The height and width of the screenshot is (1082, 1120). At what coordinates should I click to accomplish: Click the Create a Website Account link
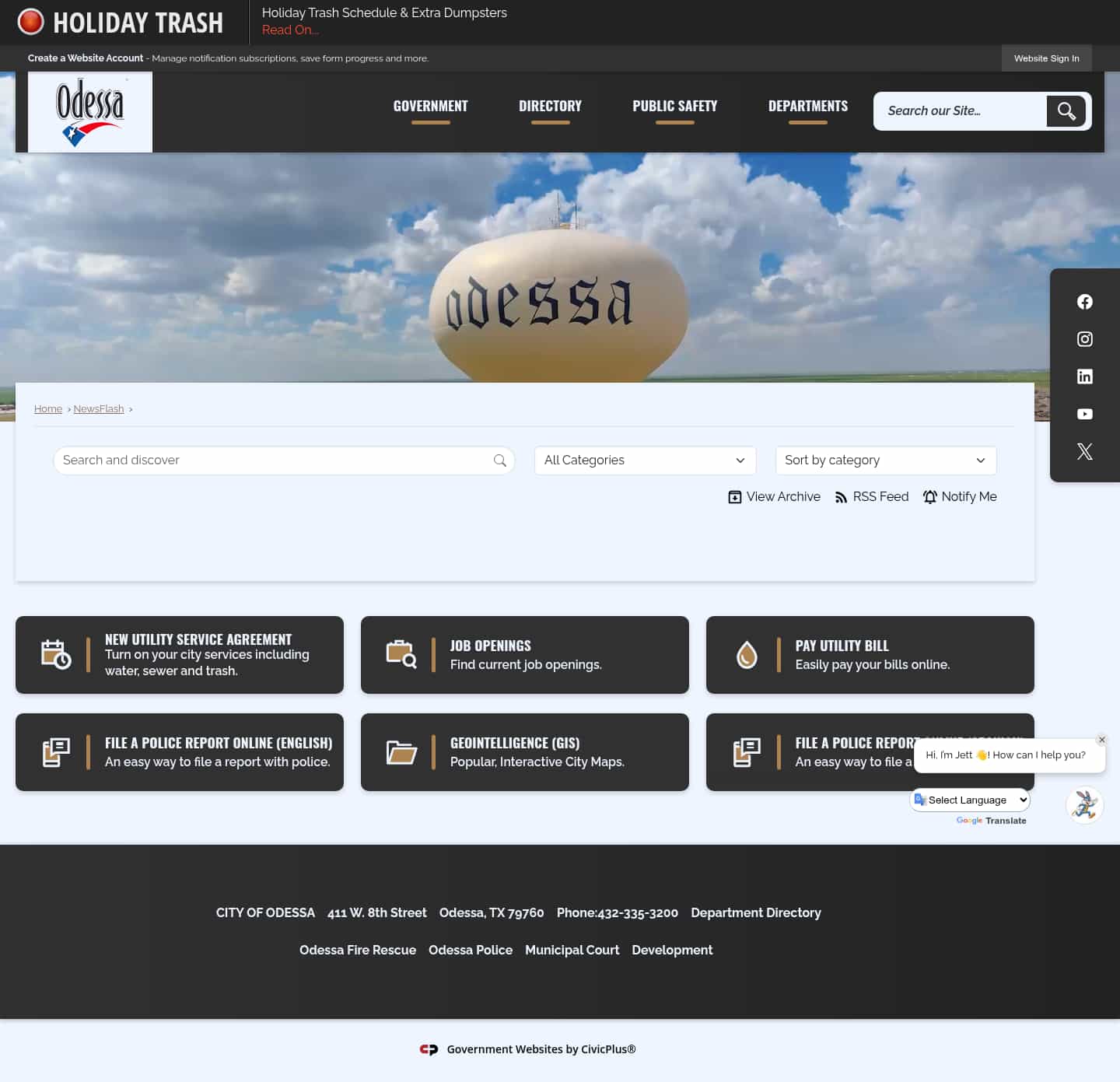pyautogui.click(x=86, y=58)
